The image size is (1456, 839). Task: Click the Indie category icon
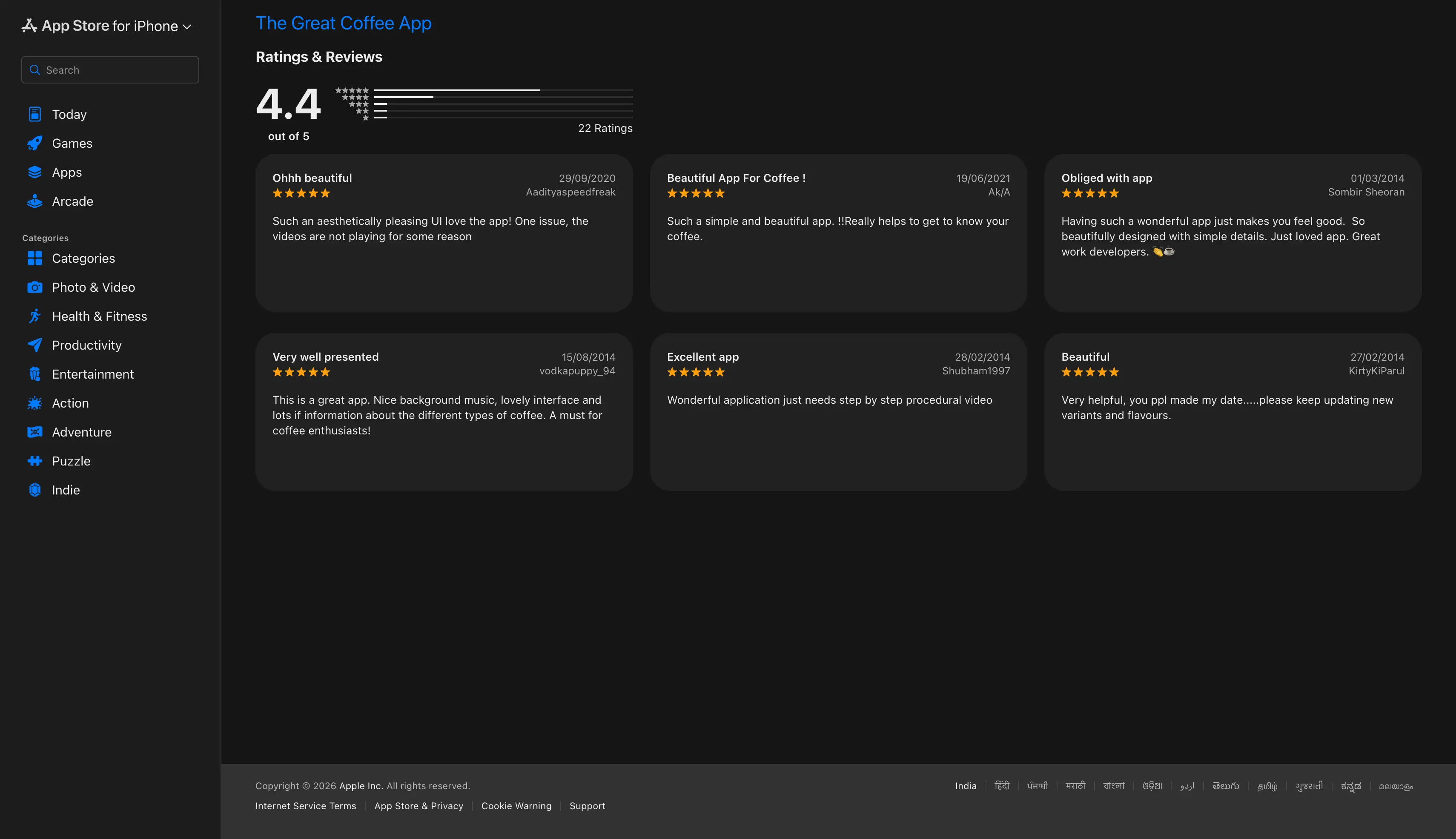coord(34,490)
